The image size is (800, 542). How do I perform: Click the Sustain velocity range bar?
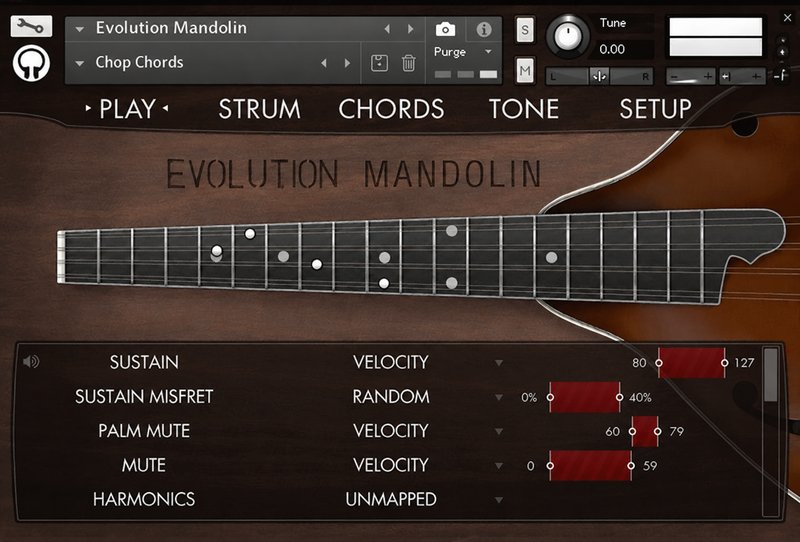coord(691,363)
